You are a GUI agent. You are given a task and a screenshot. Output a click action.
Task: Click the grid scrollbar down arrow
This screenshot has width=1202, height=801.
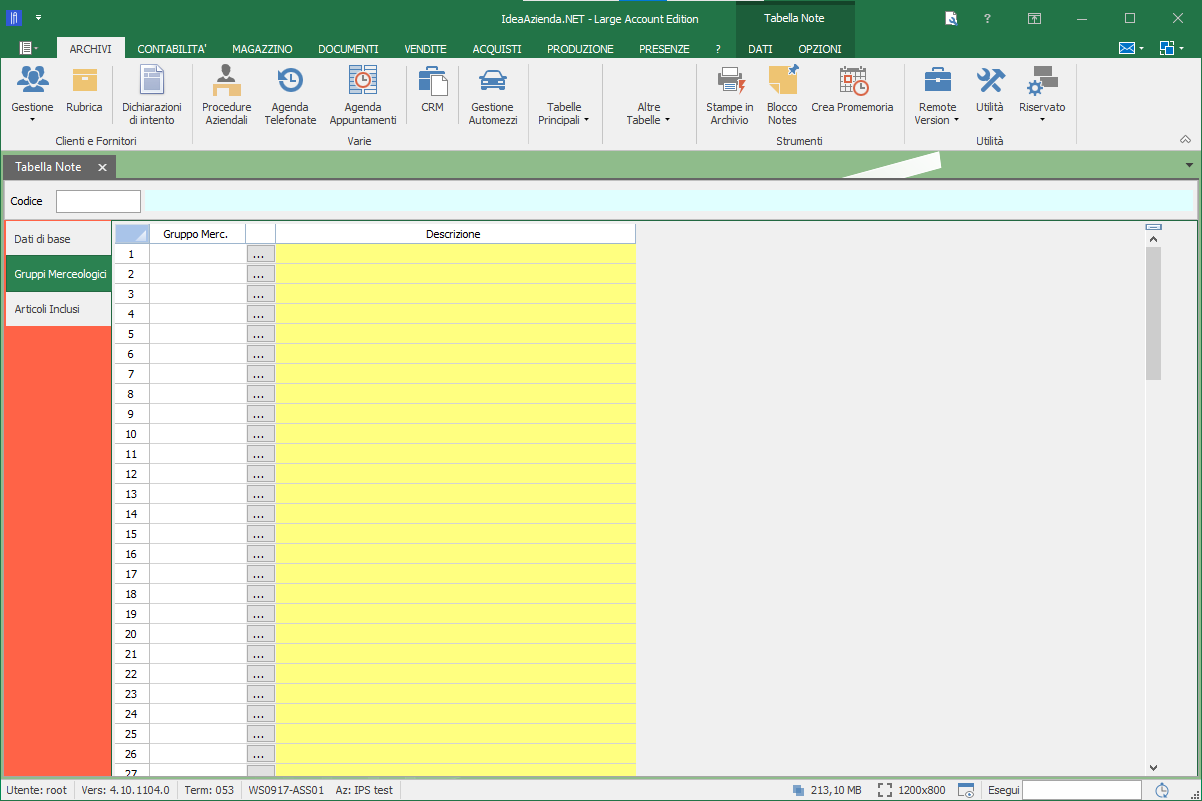[x=1153, y=767]
